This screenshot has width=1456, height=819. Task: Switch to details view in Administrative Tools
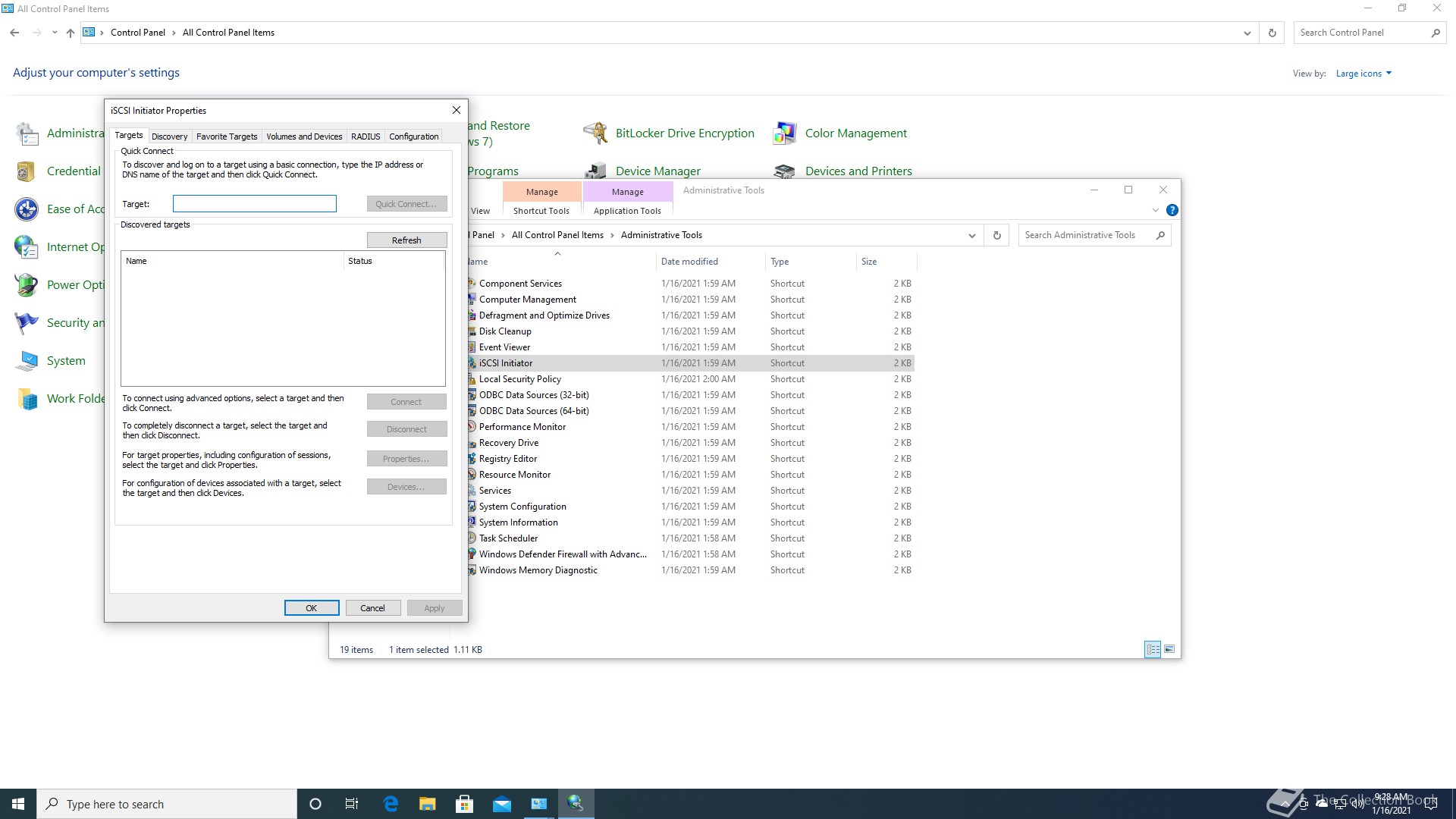click(1153, 649)
